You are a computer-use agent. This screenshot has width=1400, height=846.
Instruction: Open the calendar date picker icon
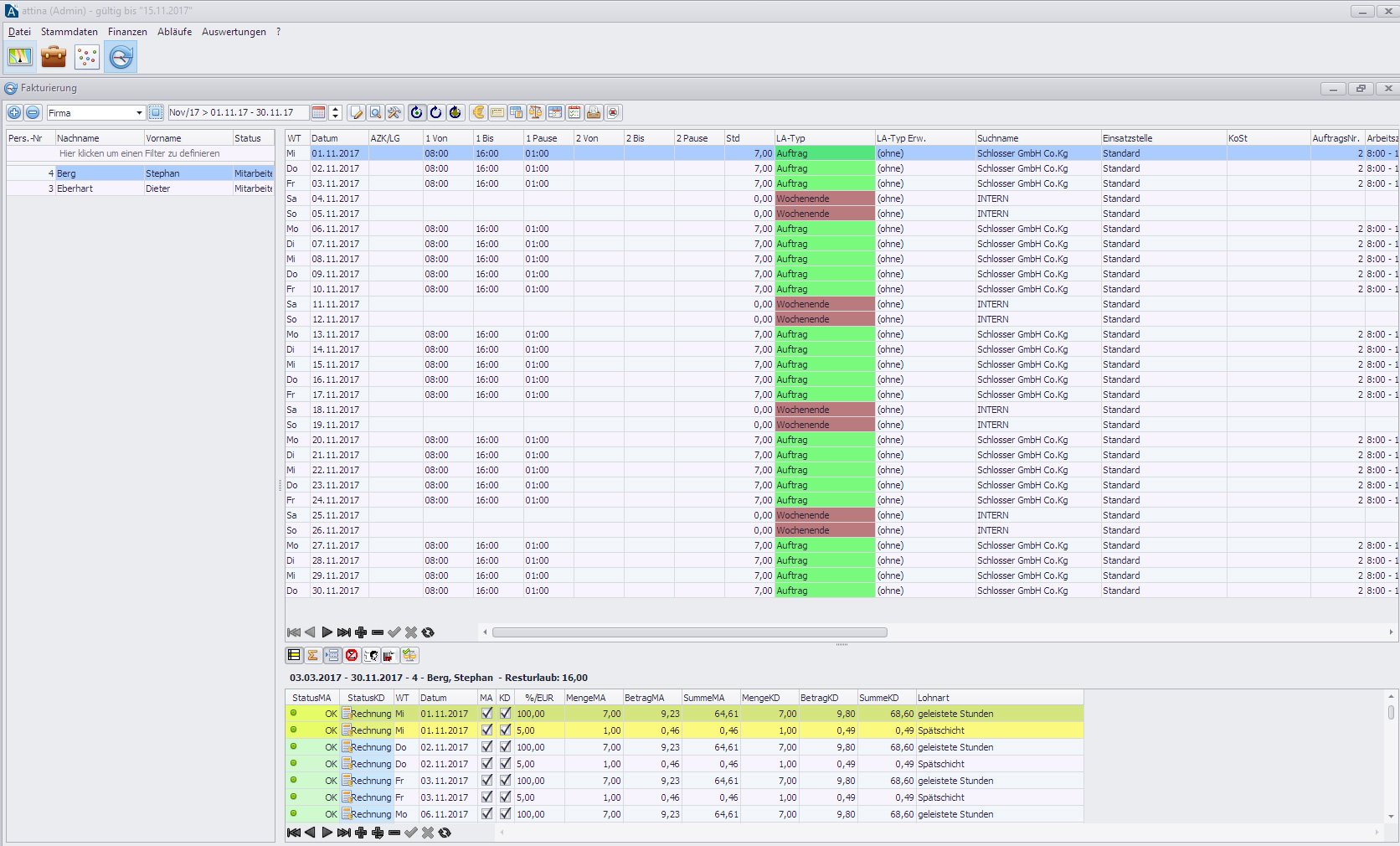(318, 112)
